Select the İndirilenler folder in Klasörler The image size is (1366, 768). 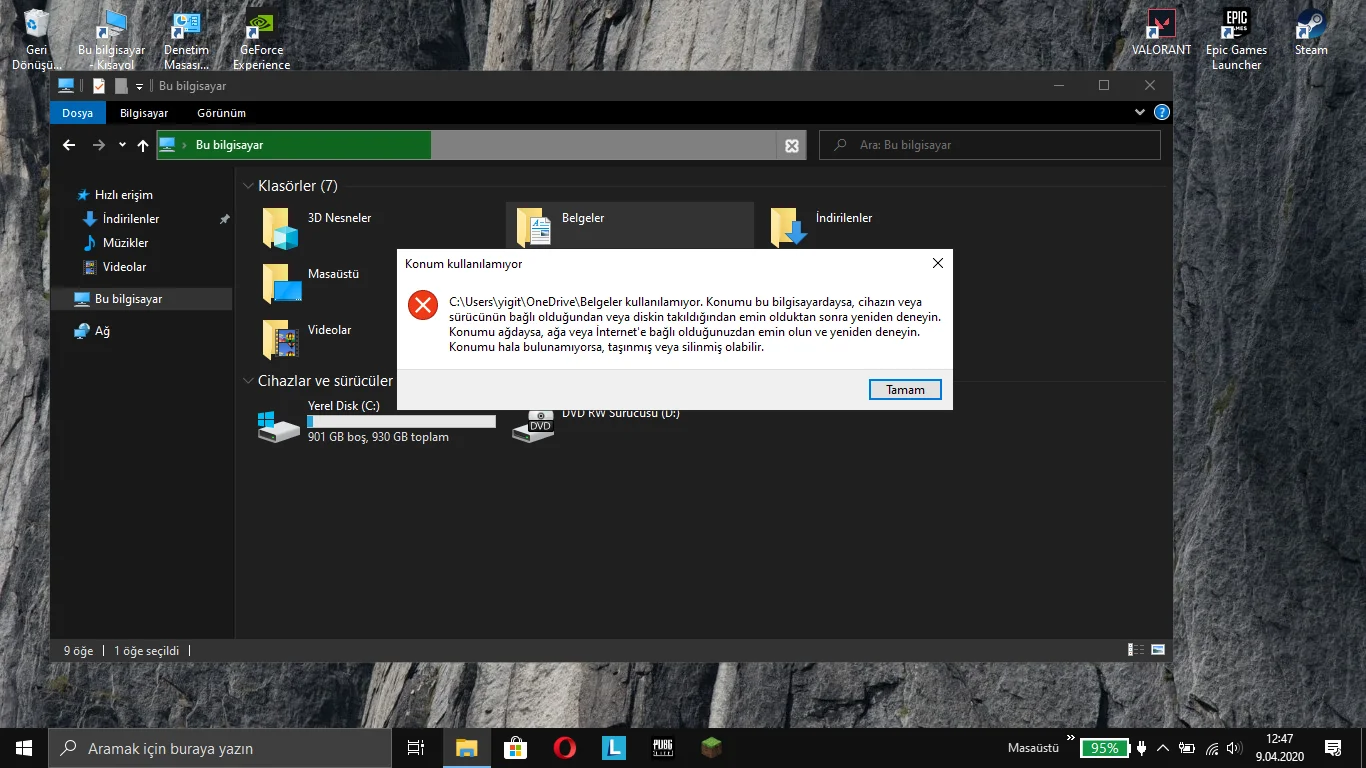click(x=789, y=228)
